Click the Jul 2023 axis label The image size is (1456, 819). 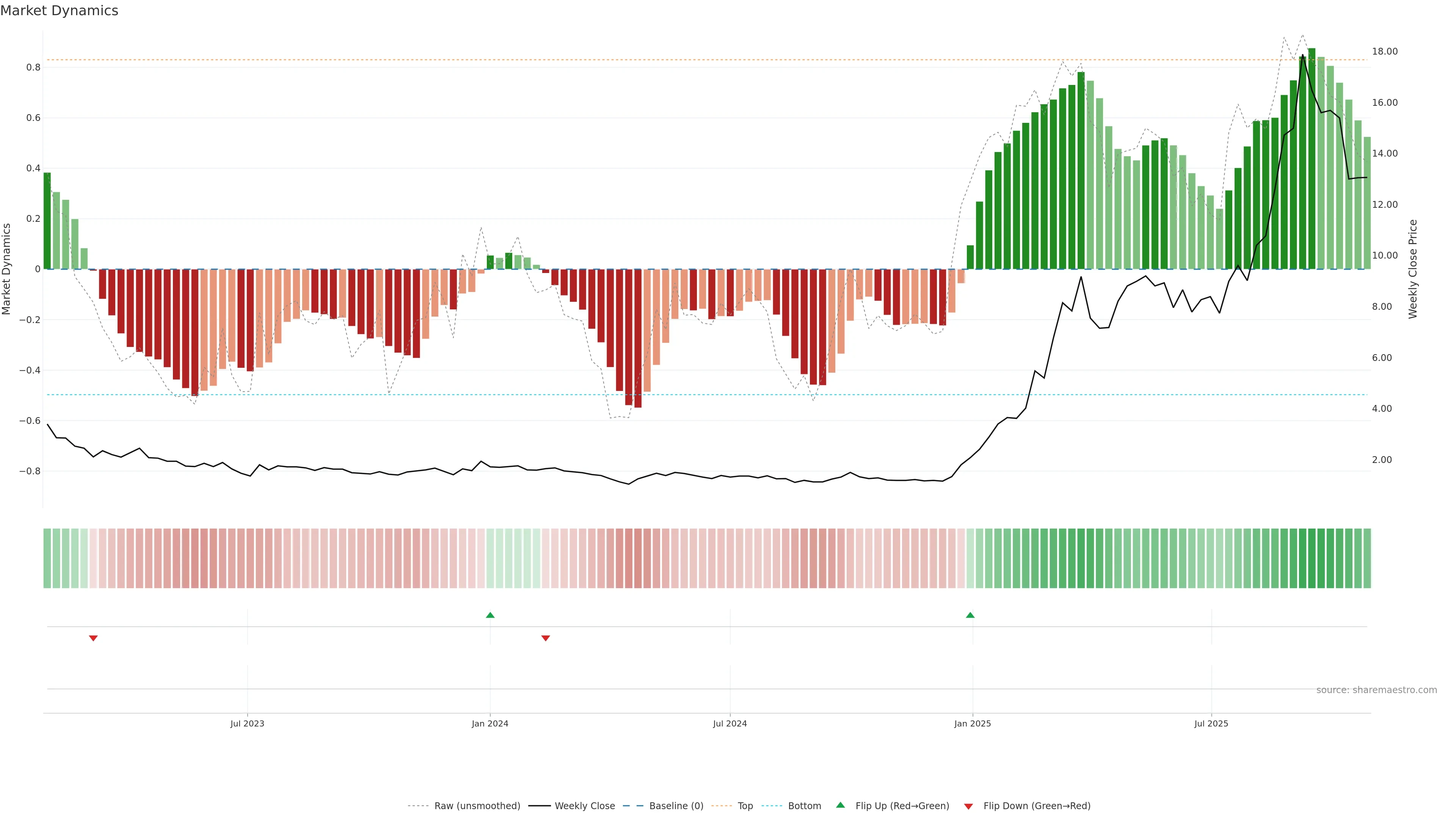[247, 723]
